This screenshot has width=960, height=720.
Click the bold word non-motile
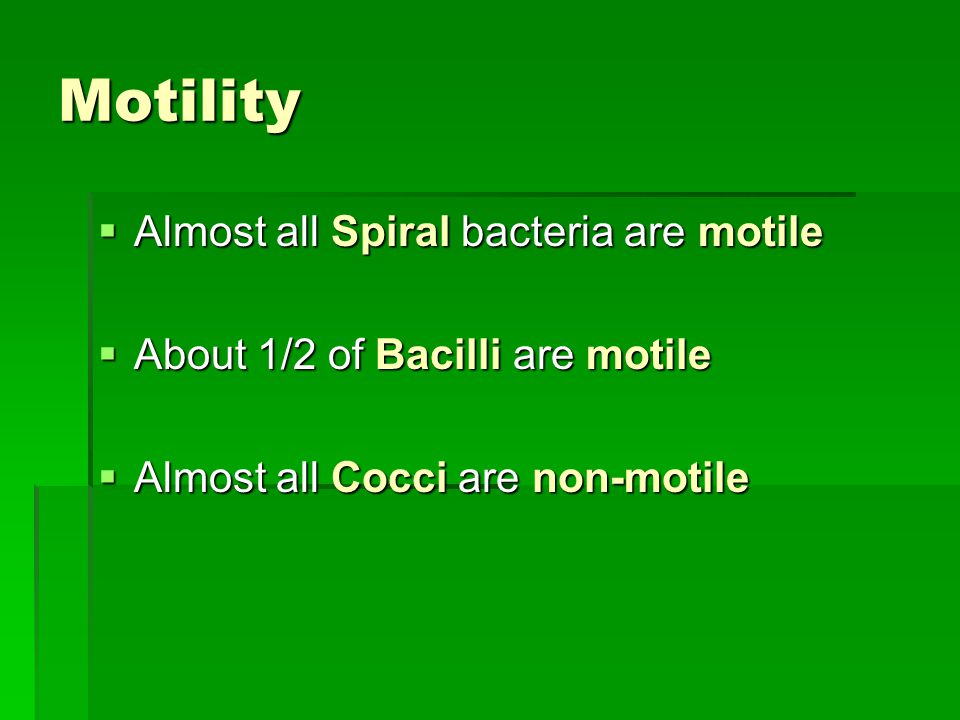click(640, 477)
